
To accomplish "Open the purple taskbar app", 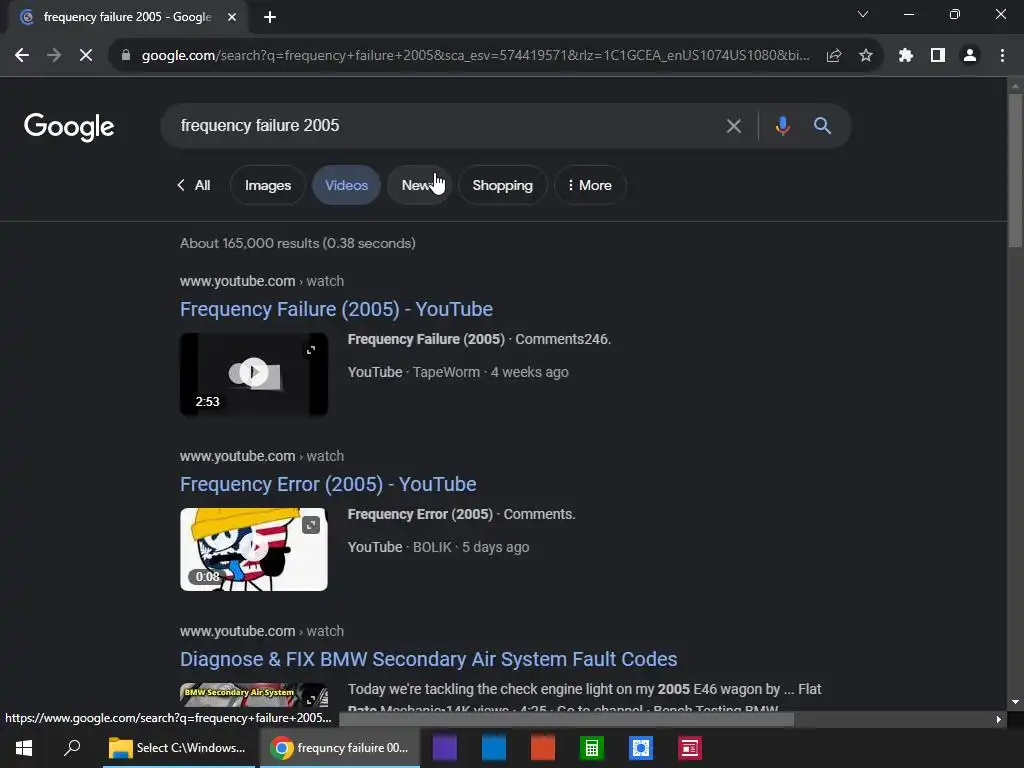I will pos(445,748).
